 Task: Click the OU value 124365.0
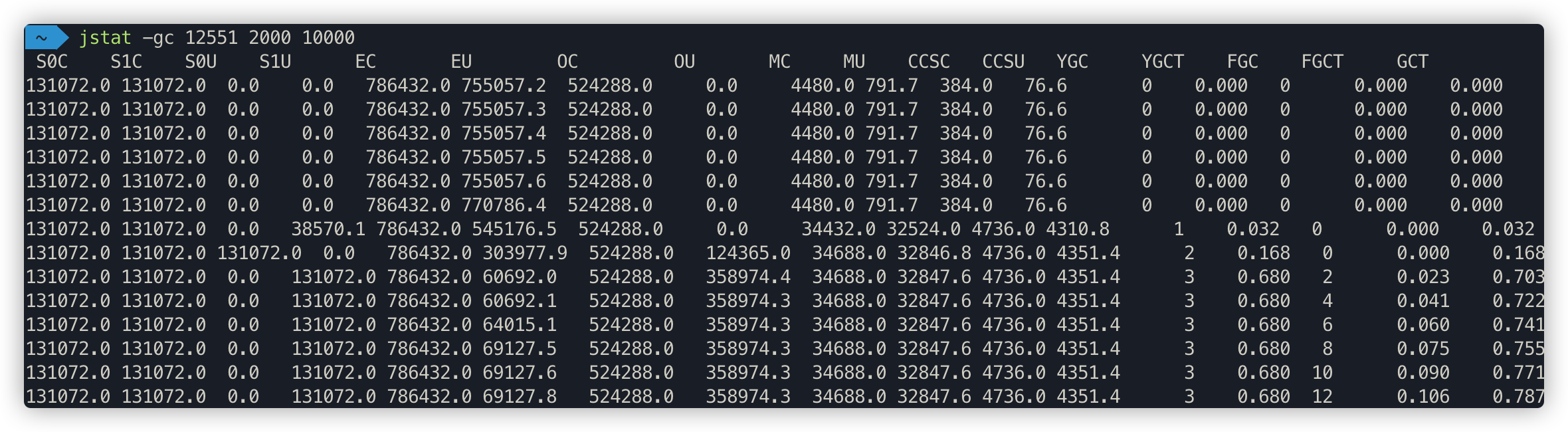[748, 253]
